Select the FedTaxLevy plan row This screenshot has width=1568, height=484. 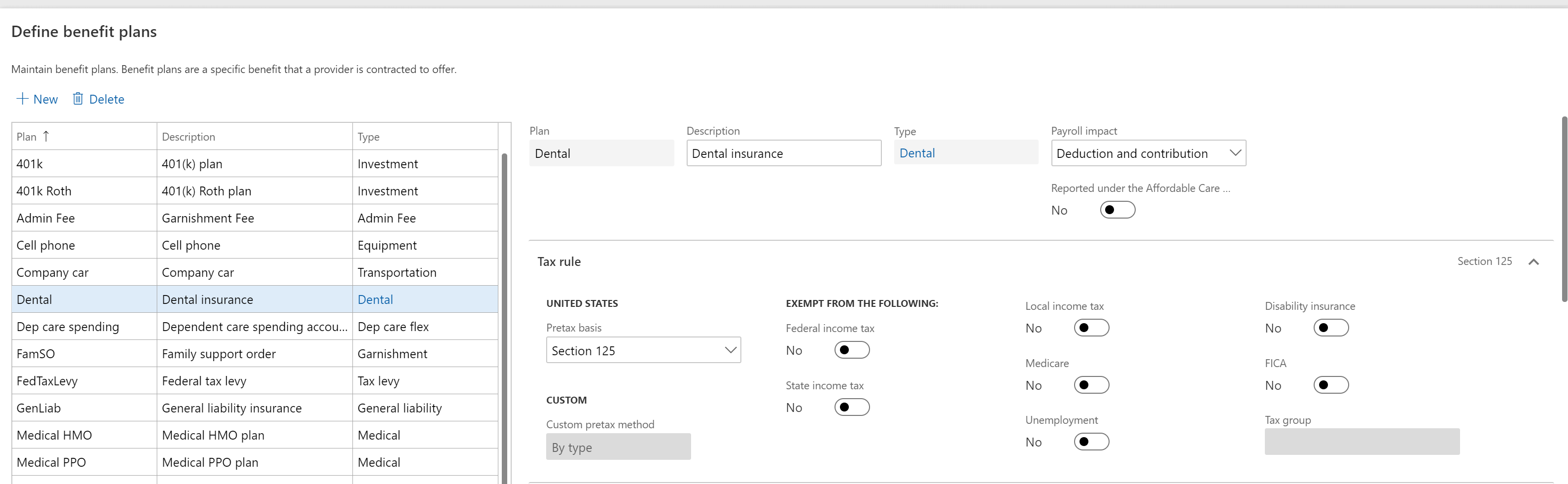pyautogui.click(x=254, y=380)
